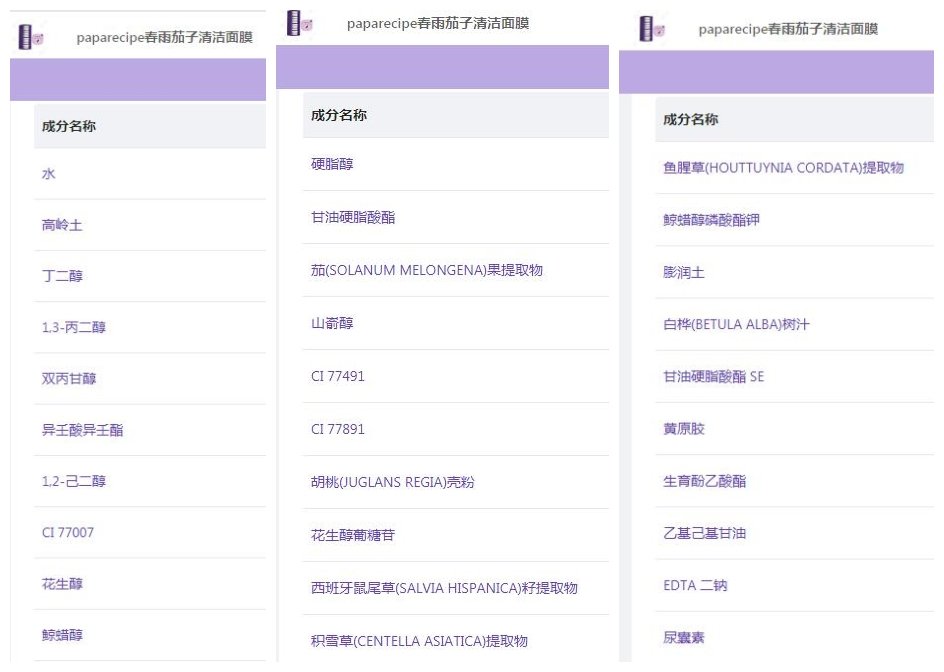Image resolution: width=944 pixels, height=672 pixels.
Task: Click 胡桃(JUGLANS REGIA)壳粉 ingredient
Action: (x=392, y=482)
